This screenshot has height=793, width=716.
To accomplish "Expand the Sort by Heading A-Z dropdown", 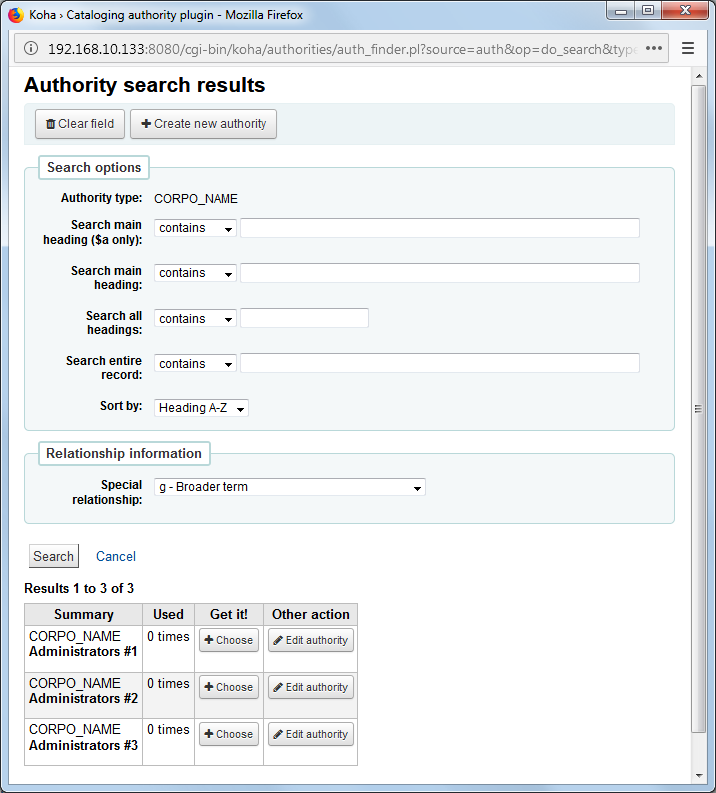I will pyautogui.click(x=201, y=408).
